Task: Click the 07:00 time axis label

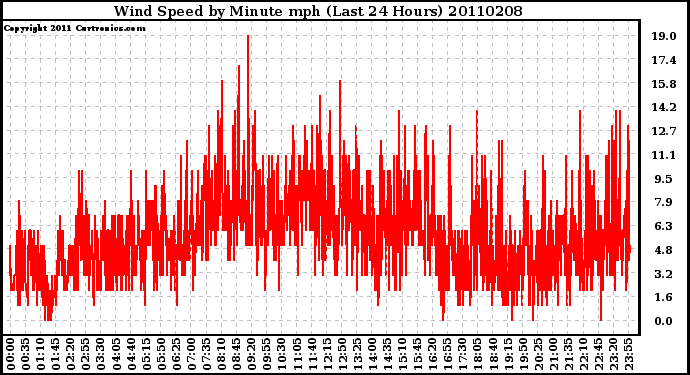Action: tap(191, 354)
